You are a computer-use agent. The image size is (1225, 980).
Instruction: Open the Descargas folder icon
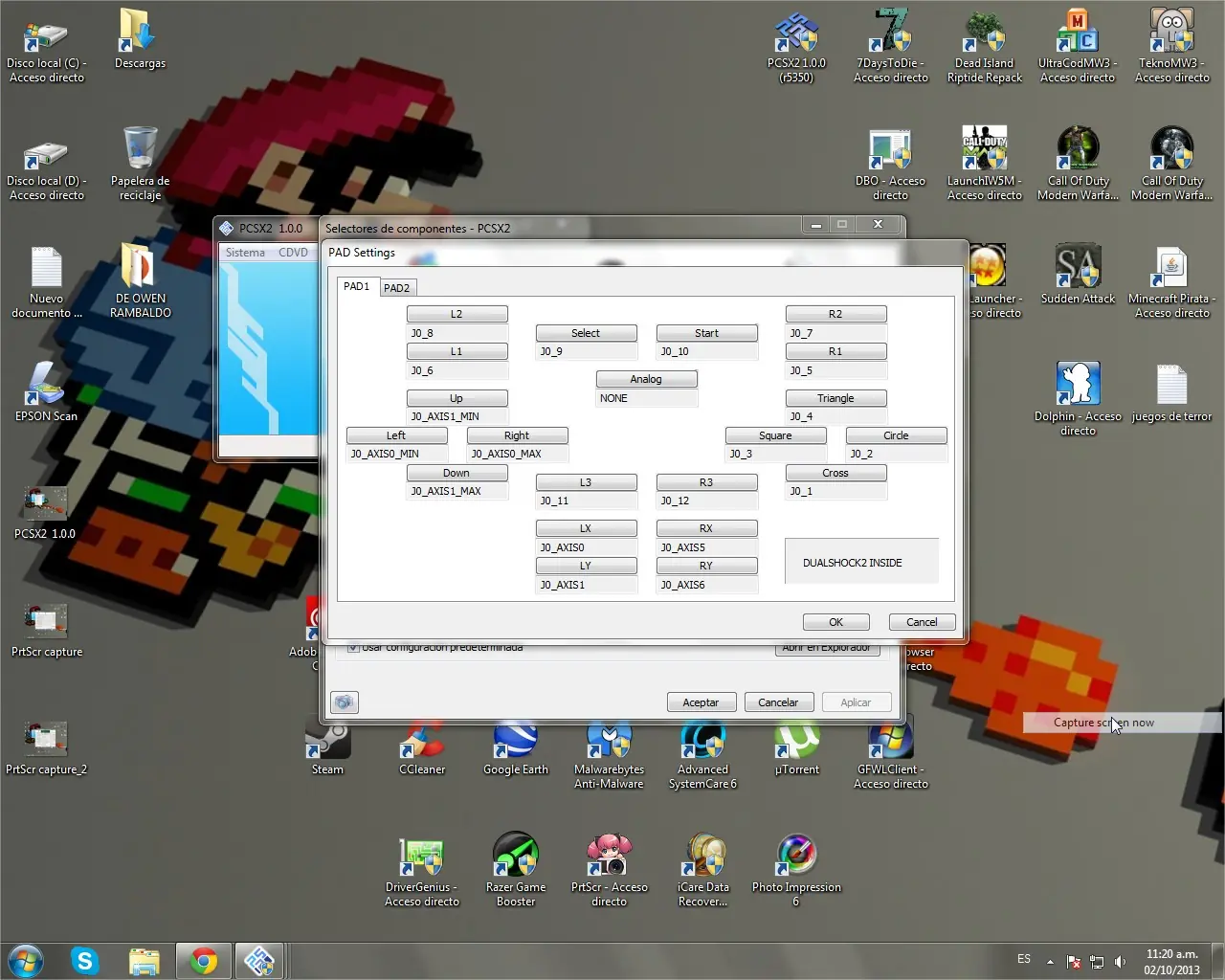(x=141, y=39)
